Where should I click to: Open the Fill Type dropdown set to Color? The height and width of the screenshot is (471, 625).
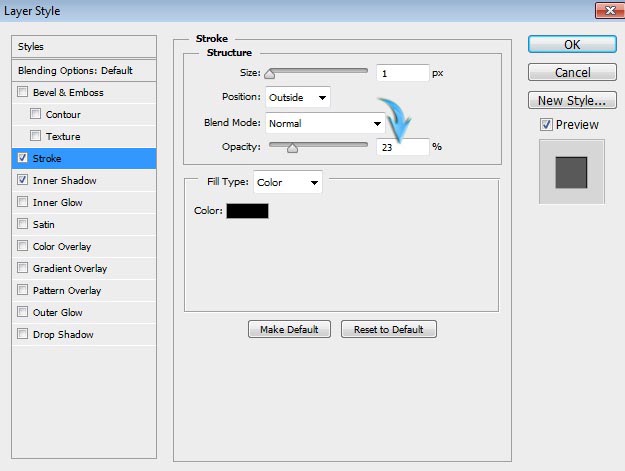coord(288,183)
